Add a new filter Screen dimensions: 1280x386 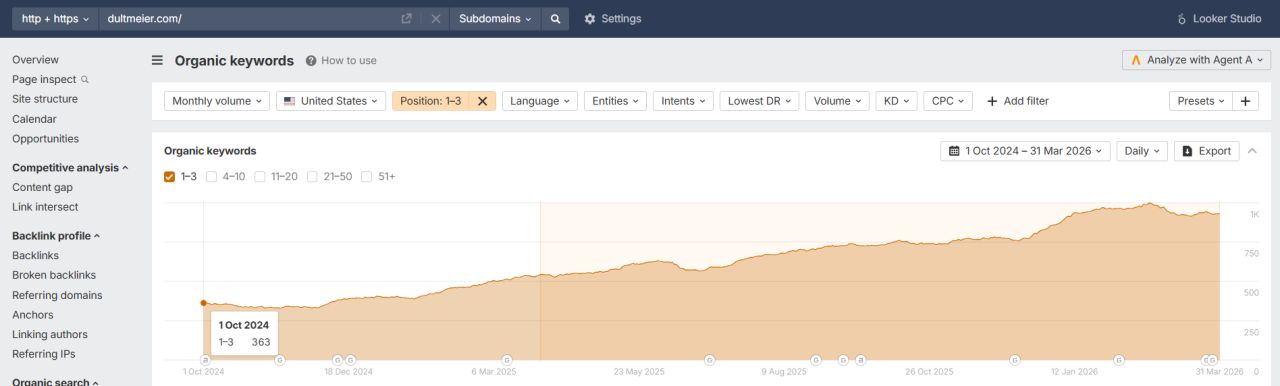[1017, 101]
